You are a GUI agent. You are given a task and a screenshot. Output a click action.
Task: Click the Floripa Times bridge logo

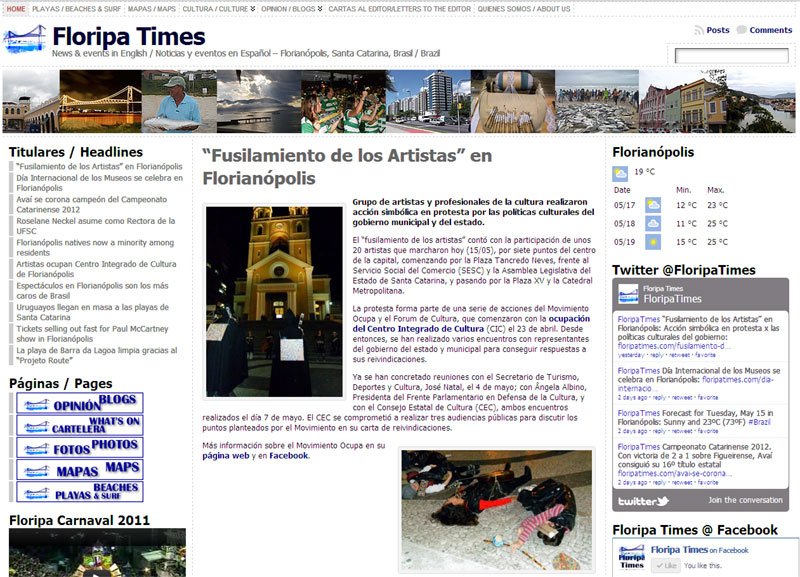24,39
